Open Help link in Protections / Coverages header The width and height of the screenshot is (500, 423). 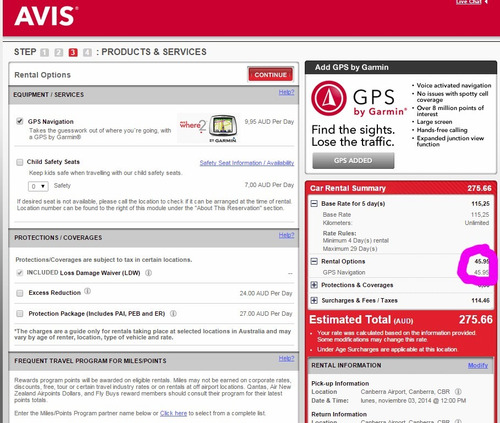tap(286, 235)
